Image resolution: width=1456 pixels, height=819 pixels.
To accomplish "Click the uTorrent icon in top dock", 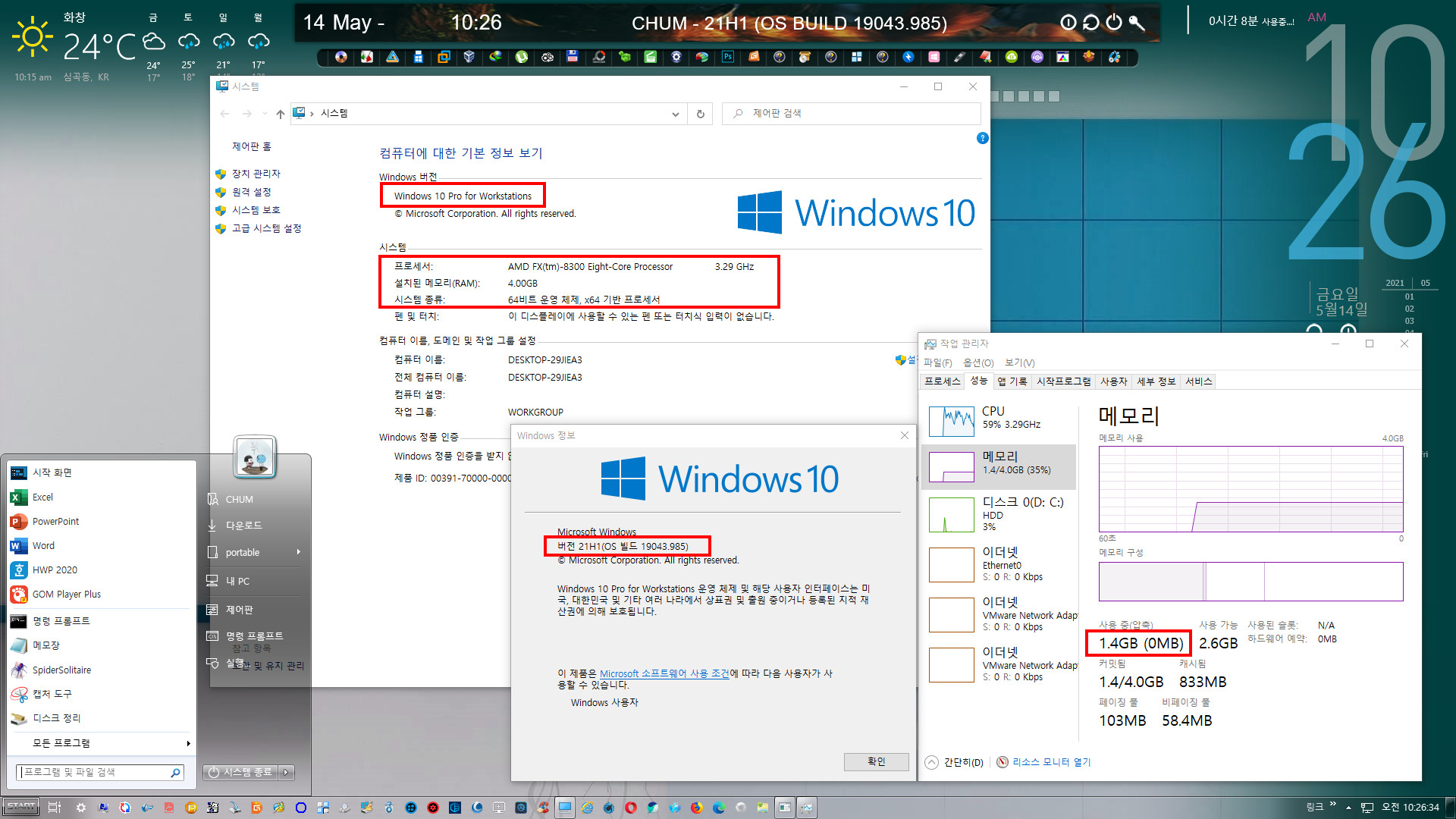I will 522,57.
